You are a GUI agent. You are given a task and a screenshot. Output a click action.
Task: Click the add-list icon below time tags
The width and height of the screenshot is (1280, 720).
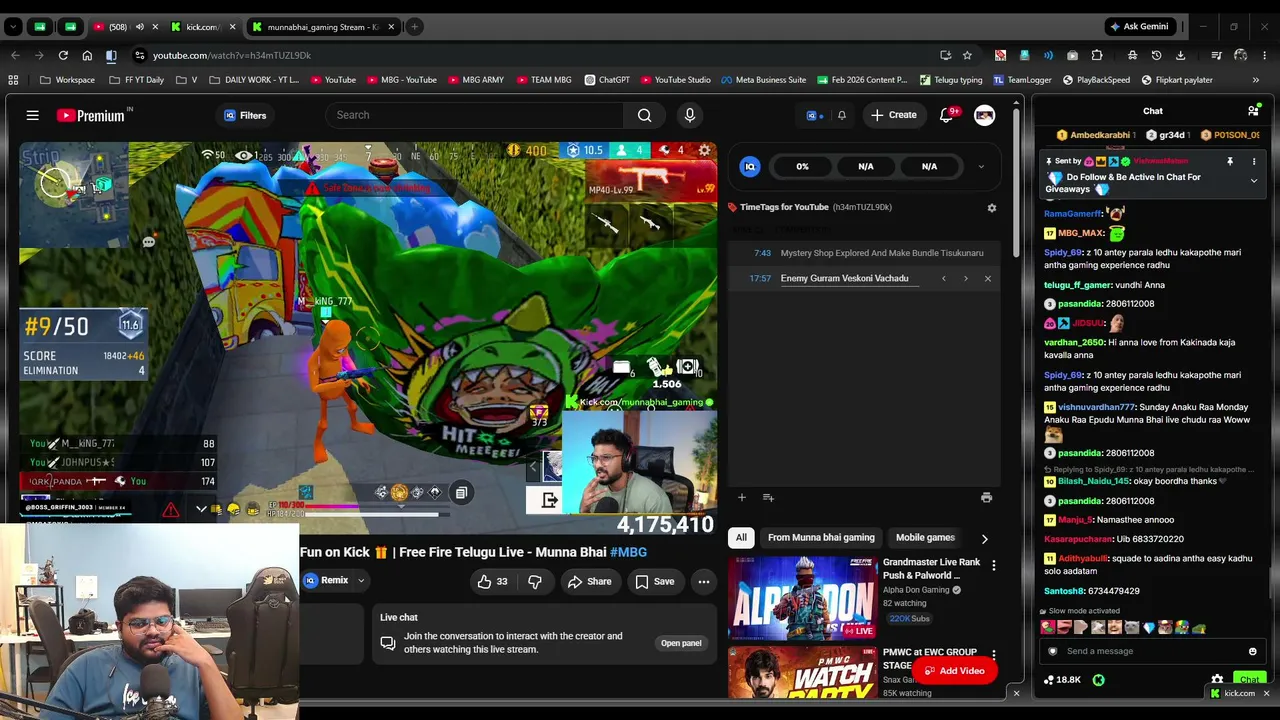coord(768,497)
